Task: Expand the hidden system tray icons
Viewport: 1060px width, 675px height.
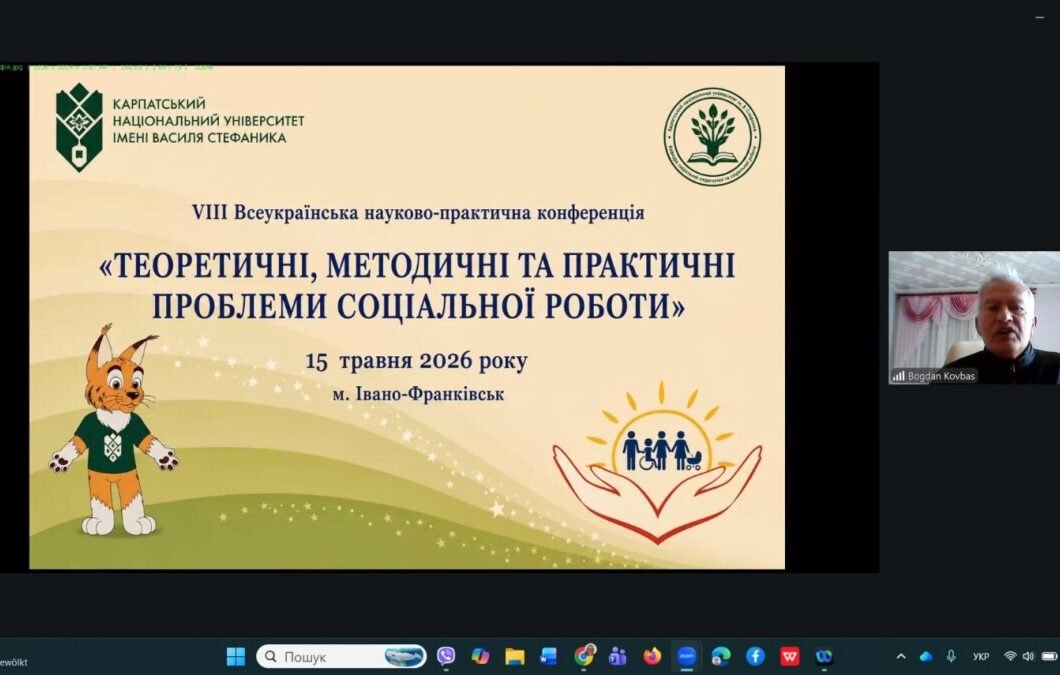Action: [900, 656]
